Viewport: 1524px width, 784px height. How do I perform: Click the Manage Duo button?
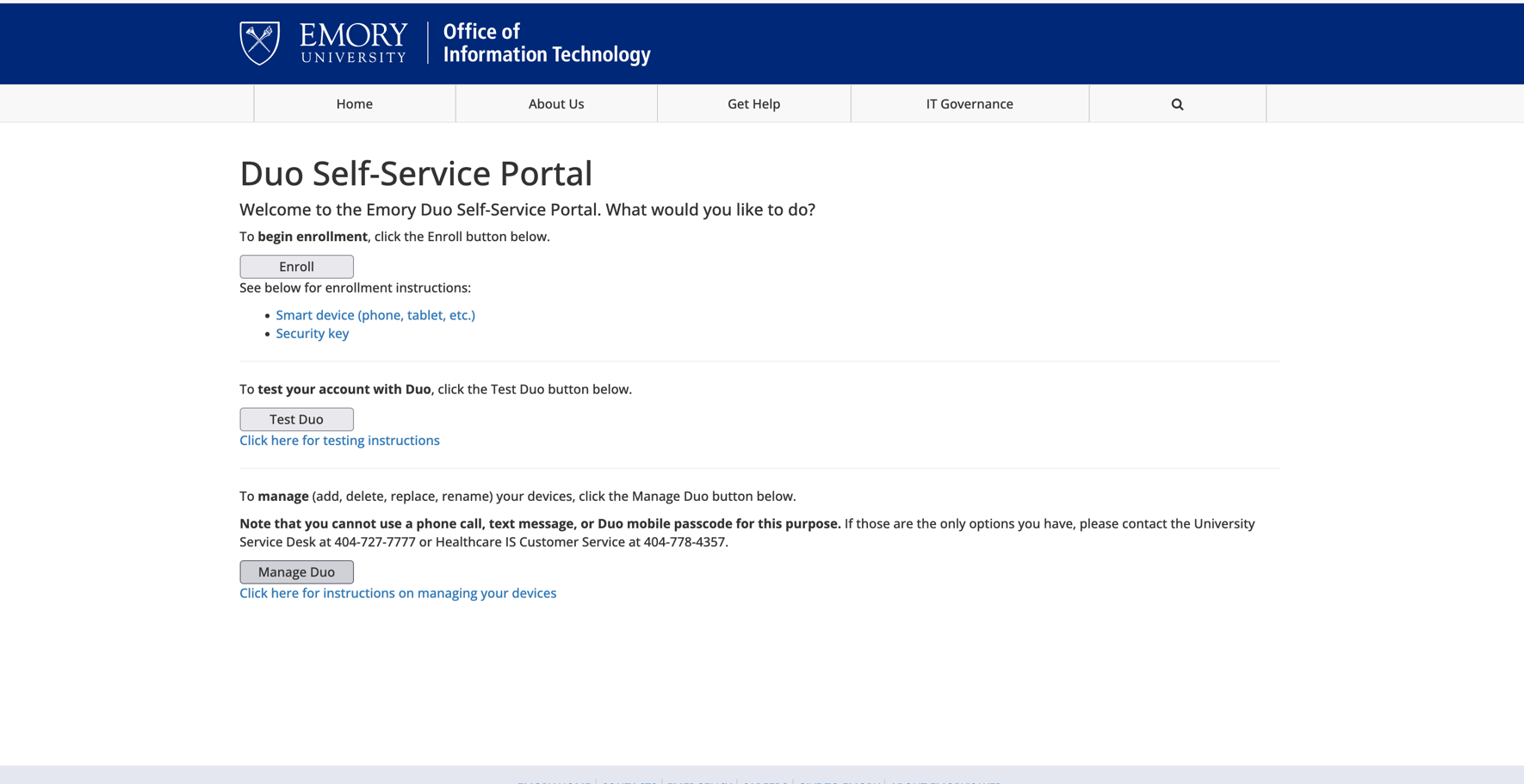[x=296, y=572]
